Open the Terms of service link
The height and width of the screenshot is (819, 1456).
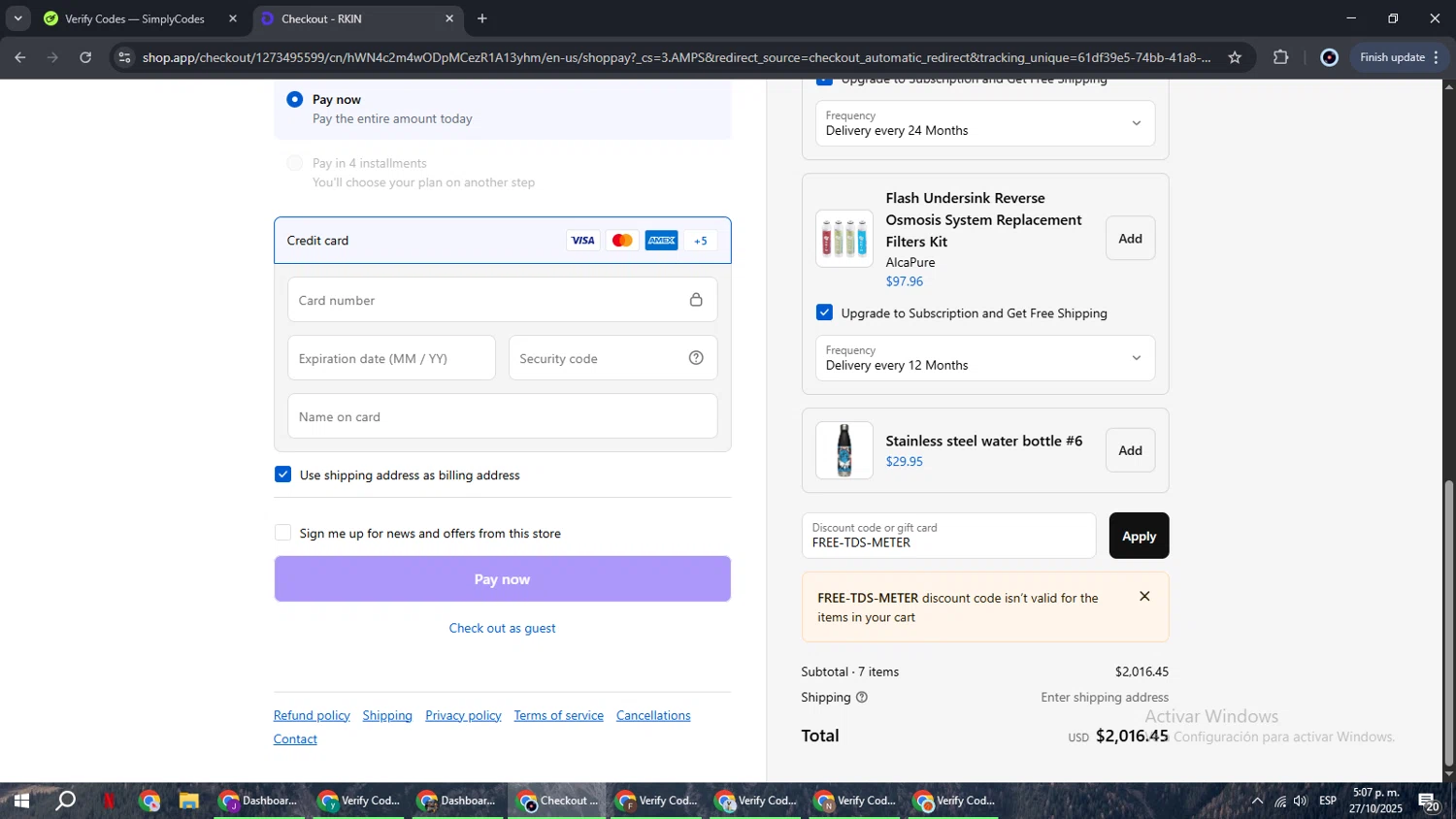tap(558, 715)
